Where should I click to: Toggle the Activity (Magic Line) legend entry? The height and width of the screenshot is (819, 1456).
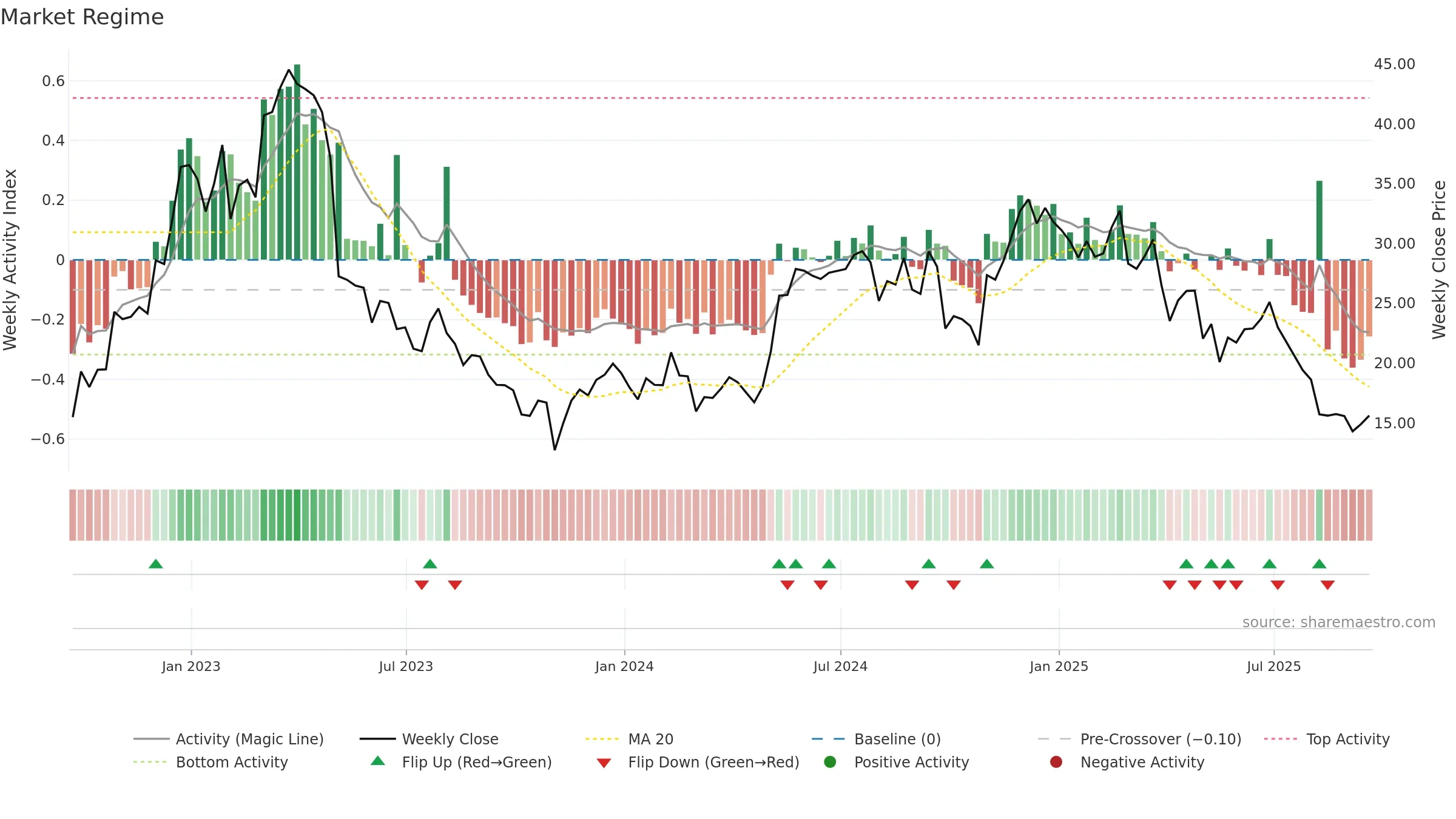coord(229,739)
